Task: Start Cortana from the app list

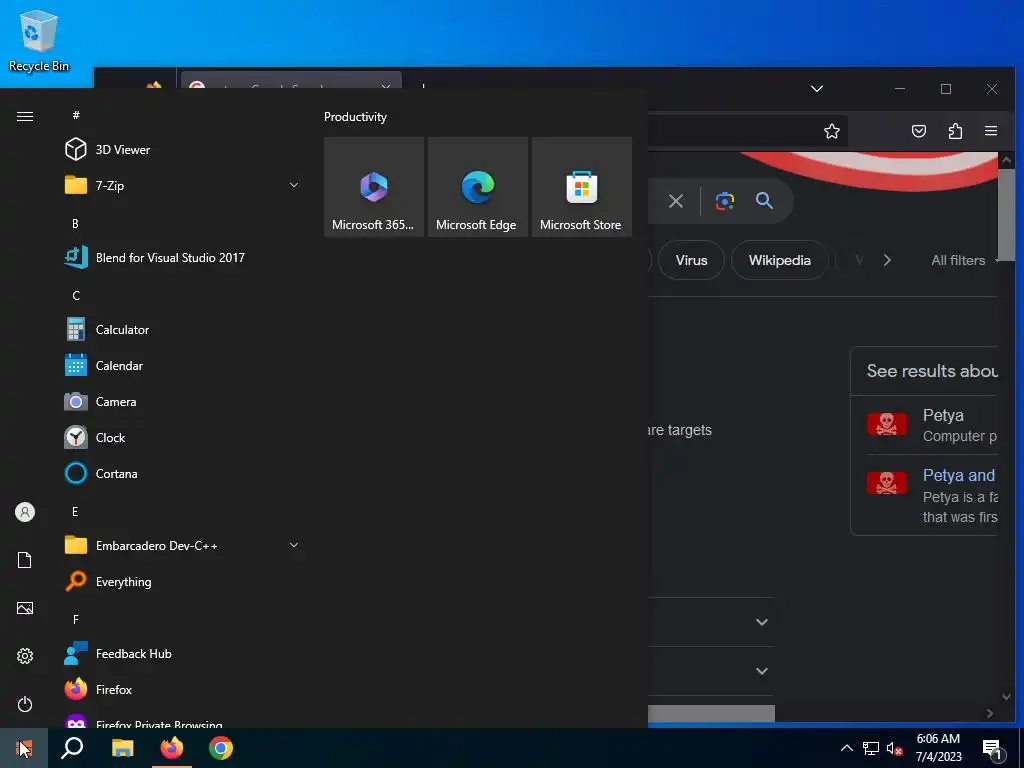Action: 183,473
